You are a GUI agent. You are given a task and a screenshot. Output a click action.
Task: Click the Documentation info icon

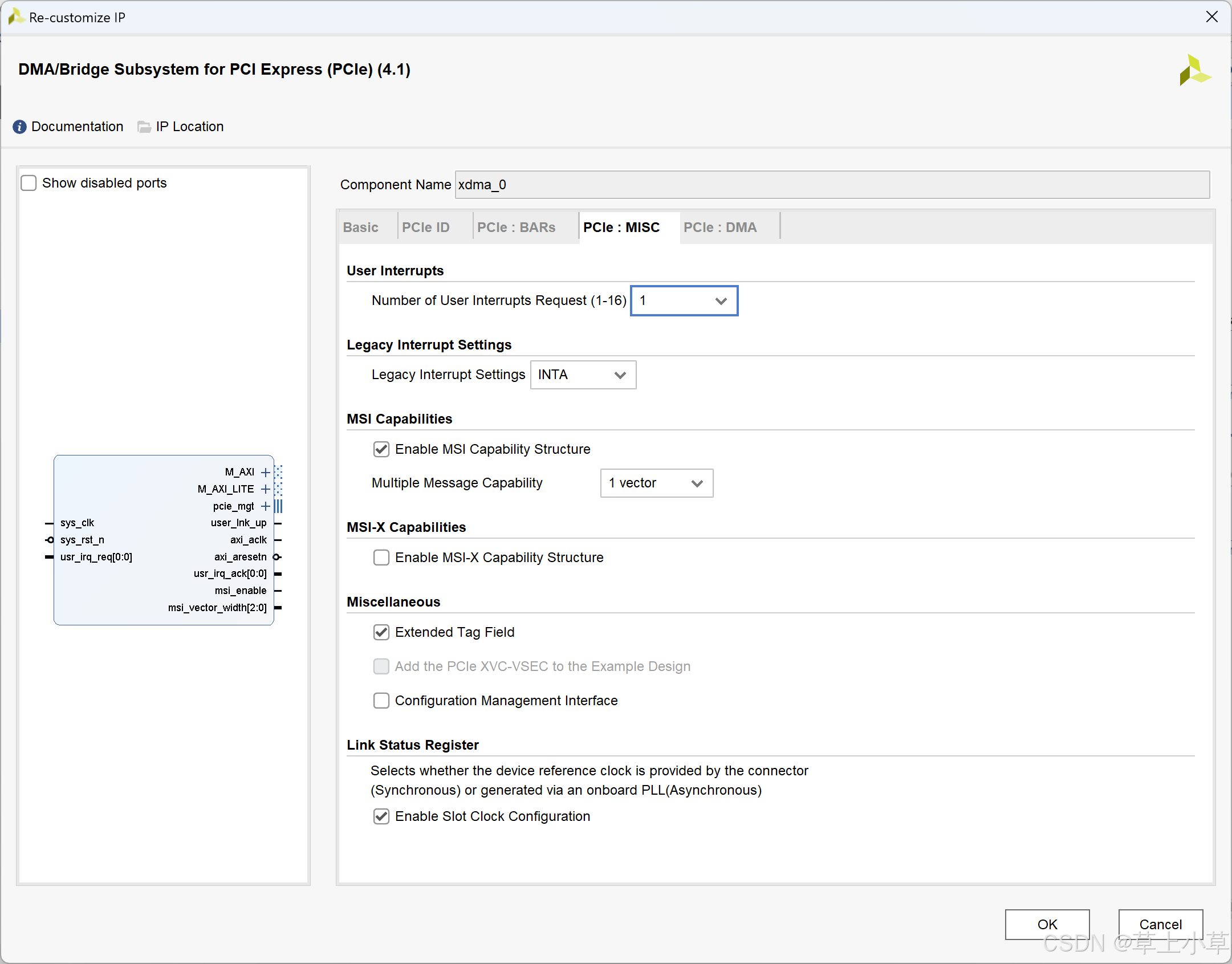19,127
